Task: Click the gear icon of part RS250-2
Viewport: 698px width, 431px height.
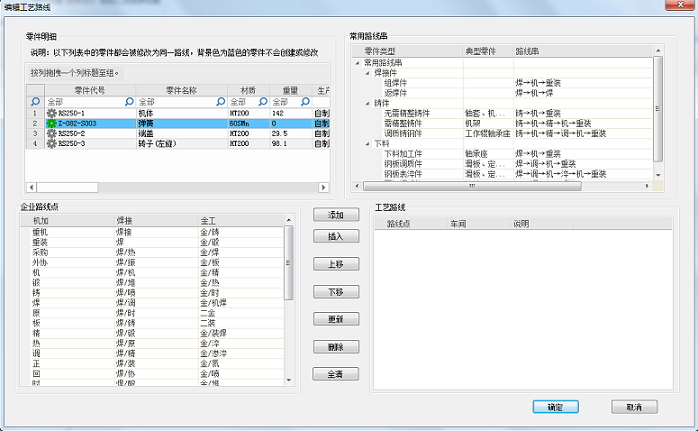Action: pyautogui.click(x=52, y=134)
